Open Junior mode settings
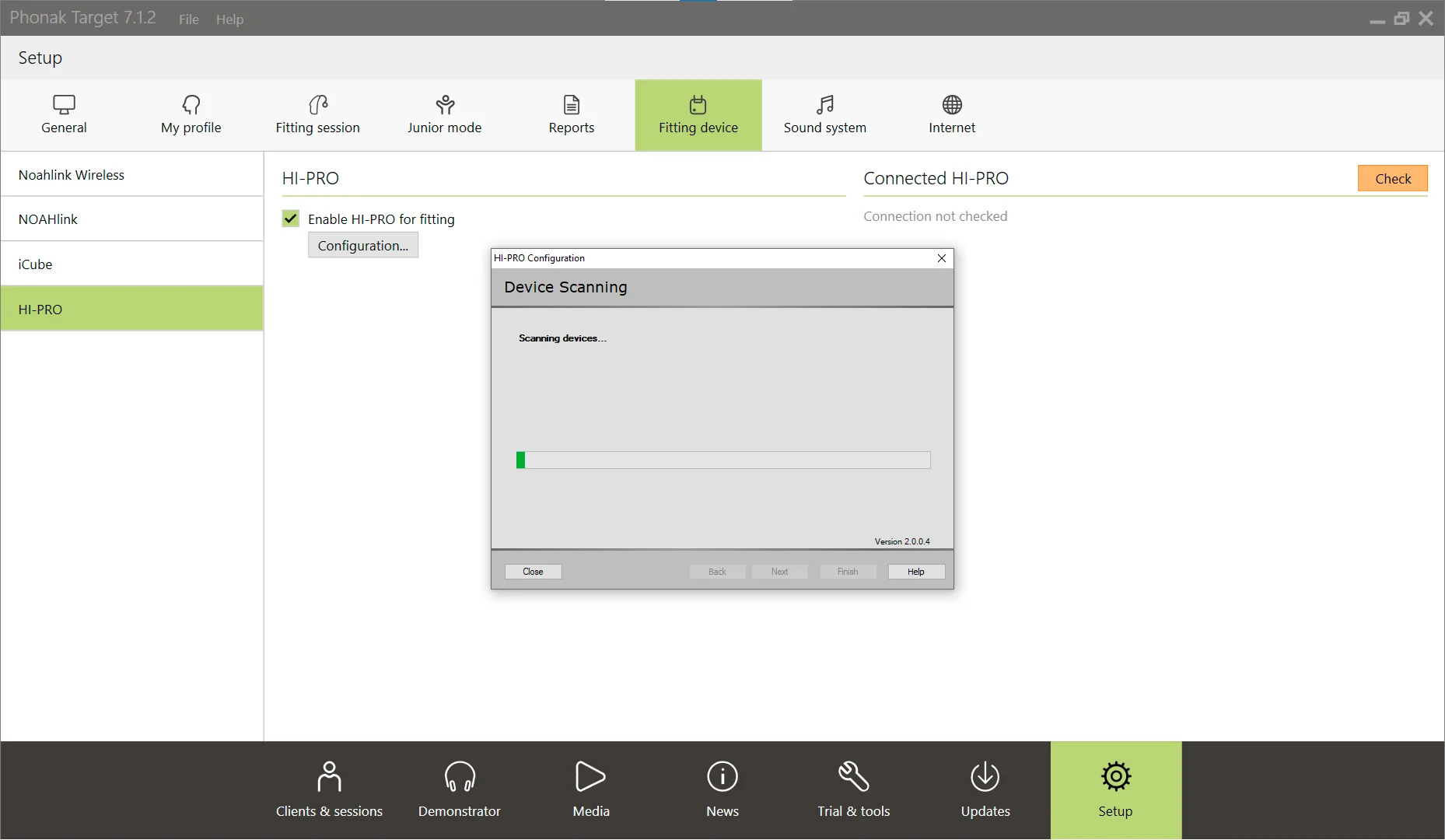The image size is (1445, 840). pos(444,115)
